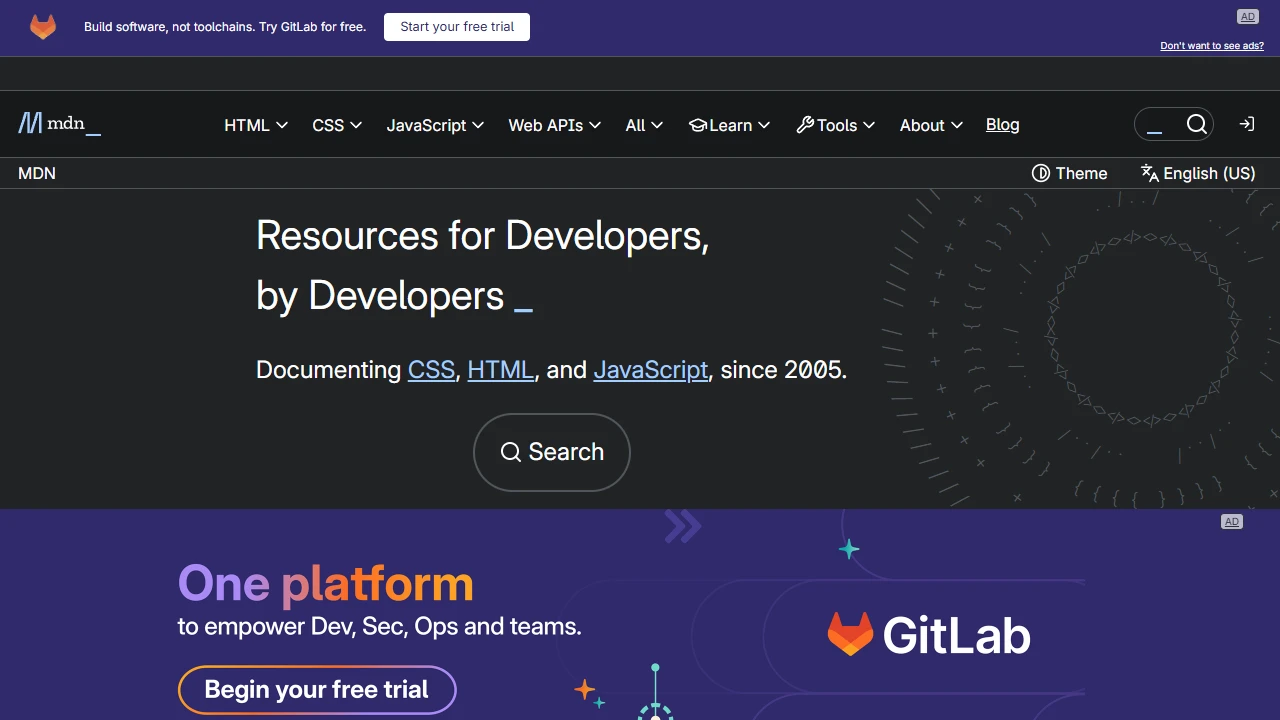The image size is (1280, 720).
Task: Expand the About menu
Action: tap(922, 125)
